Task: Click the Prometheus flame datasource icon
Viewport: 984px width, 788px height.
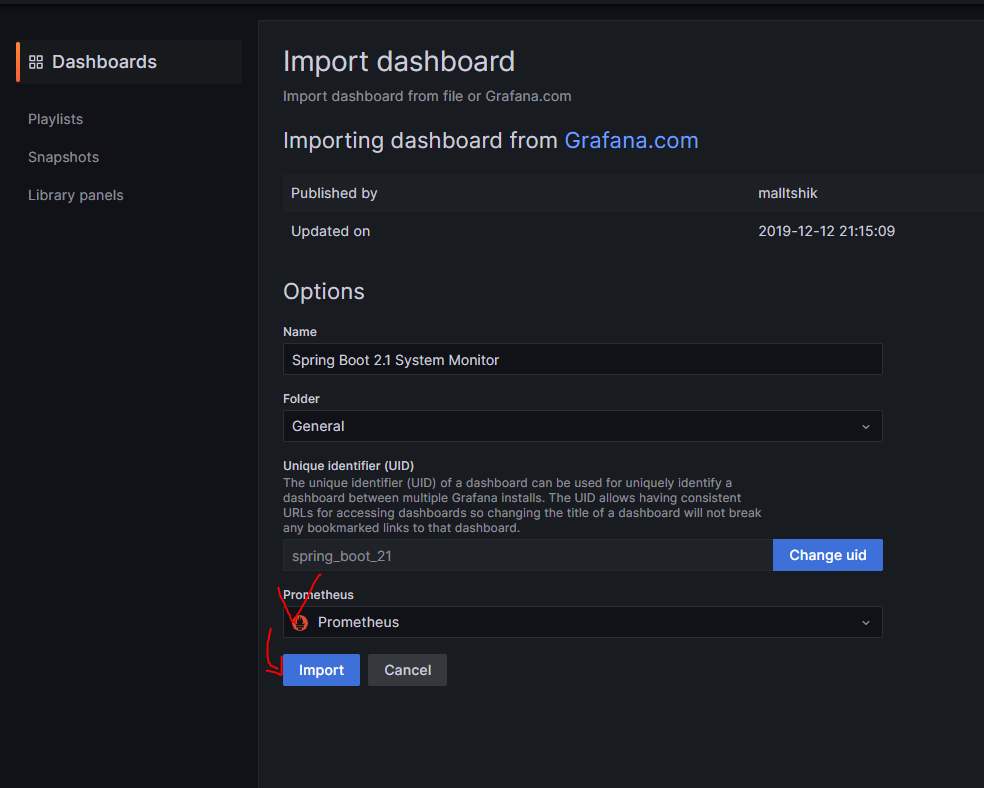Action: (300, 622)
